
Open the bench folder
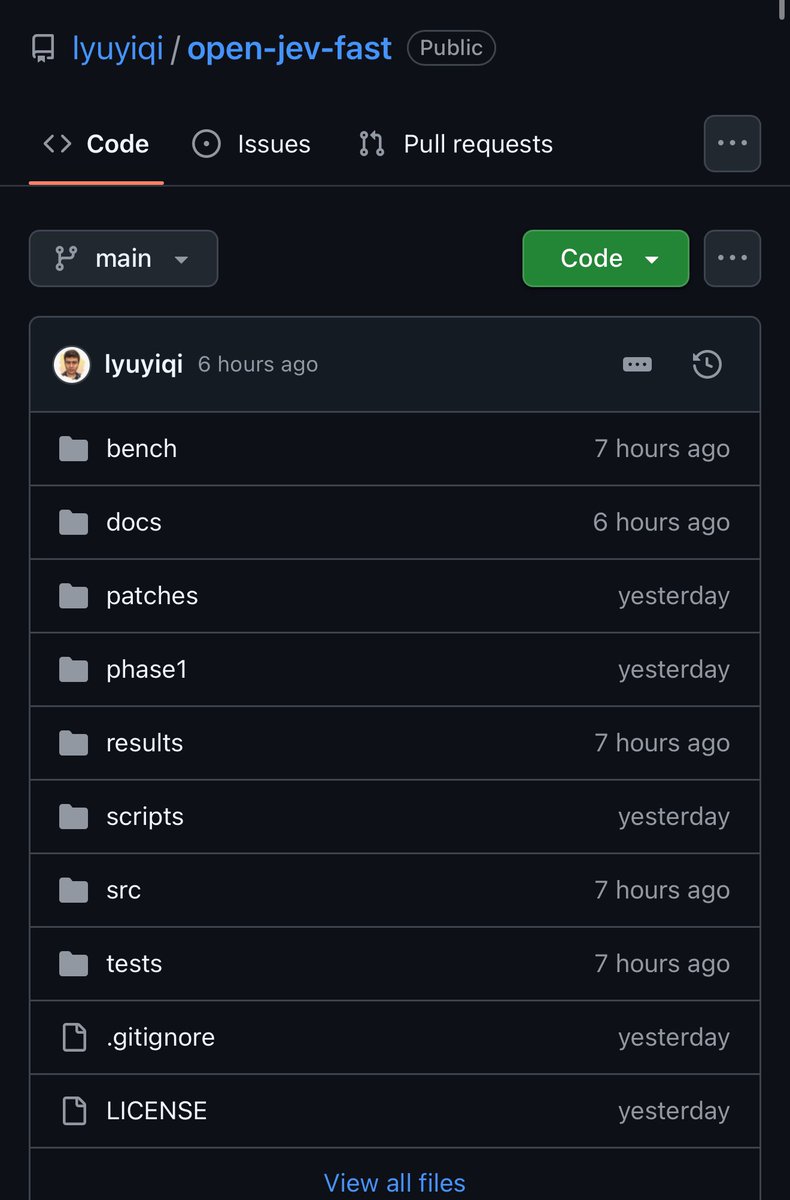(141, 449)
